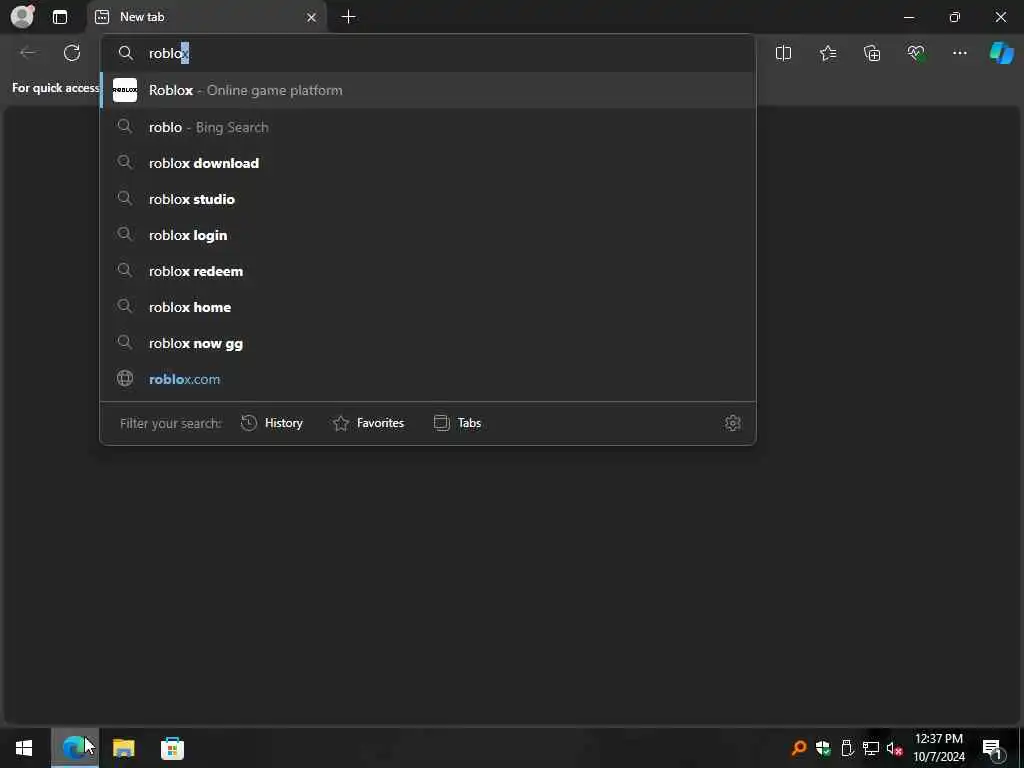Click the orange search tray icon
The image size is (1024, 768).
click(x=798, y=748)
